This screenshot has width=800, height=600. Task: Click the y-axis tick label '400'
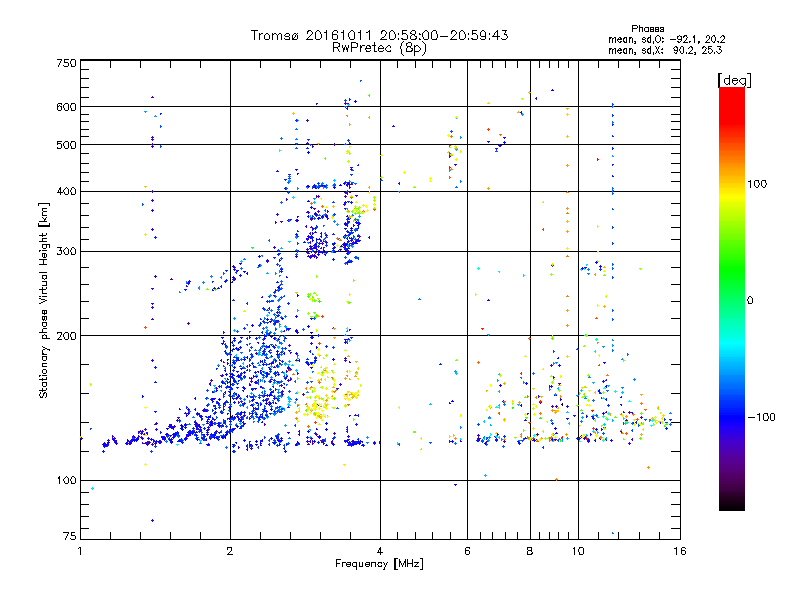66,191
